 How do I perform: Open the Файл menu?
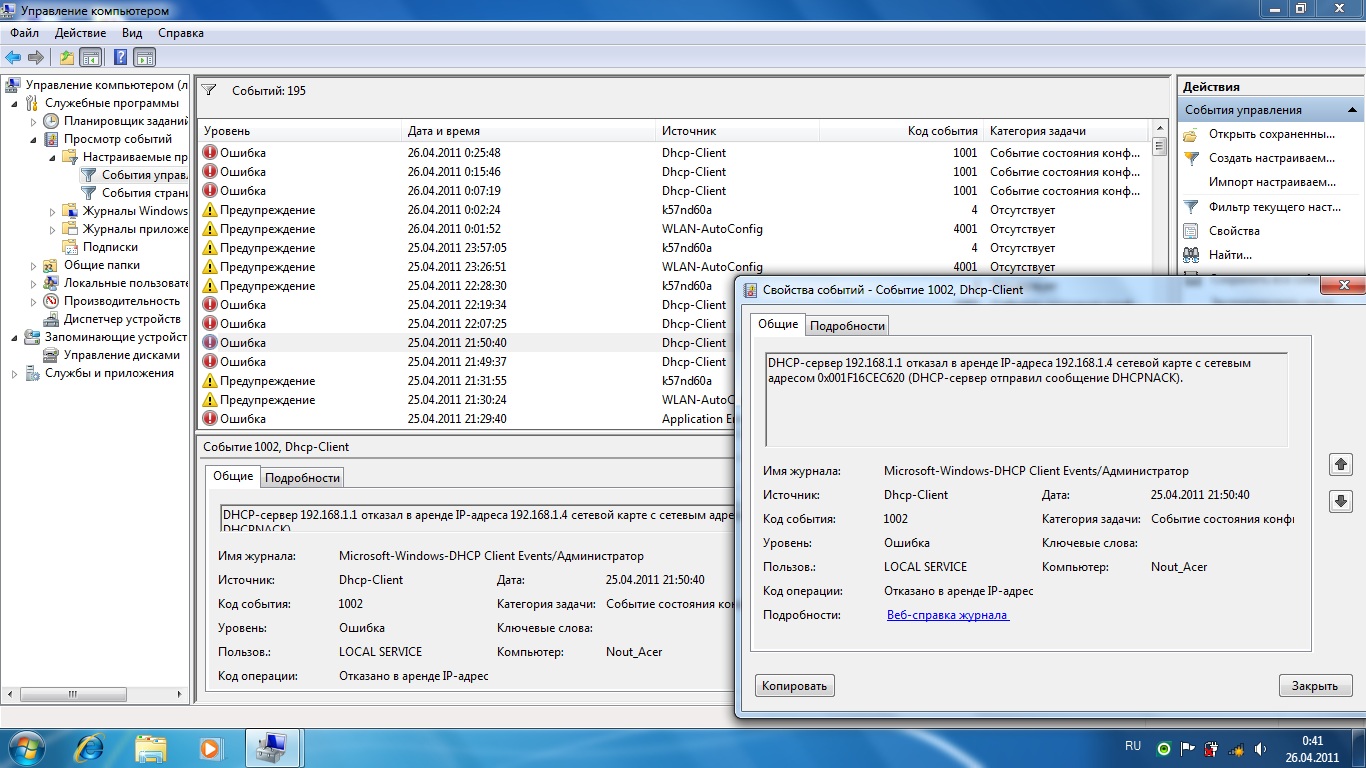coord(25,33)
